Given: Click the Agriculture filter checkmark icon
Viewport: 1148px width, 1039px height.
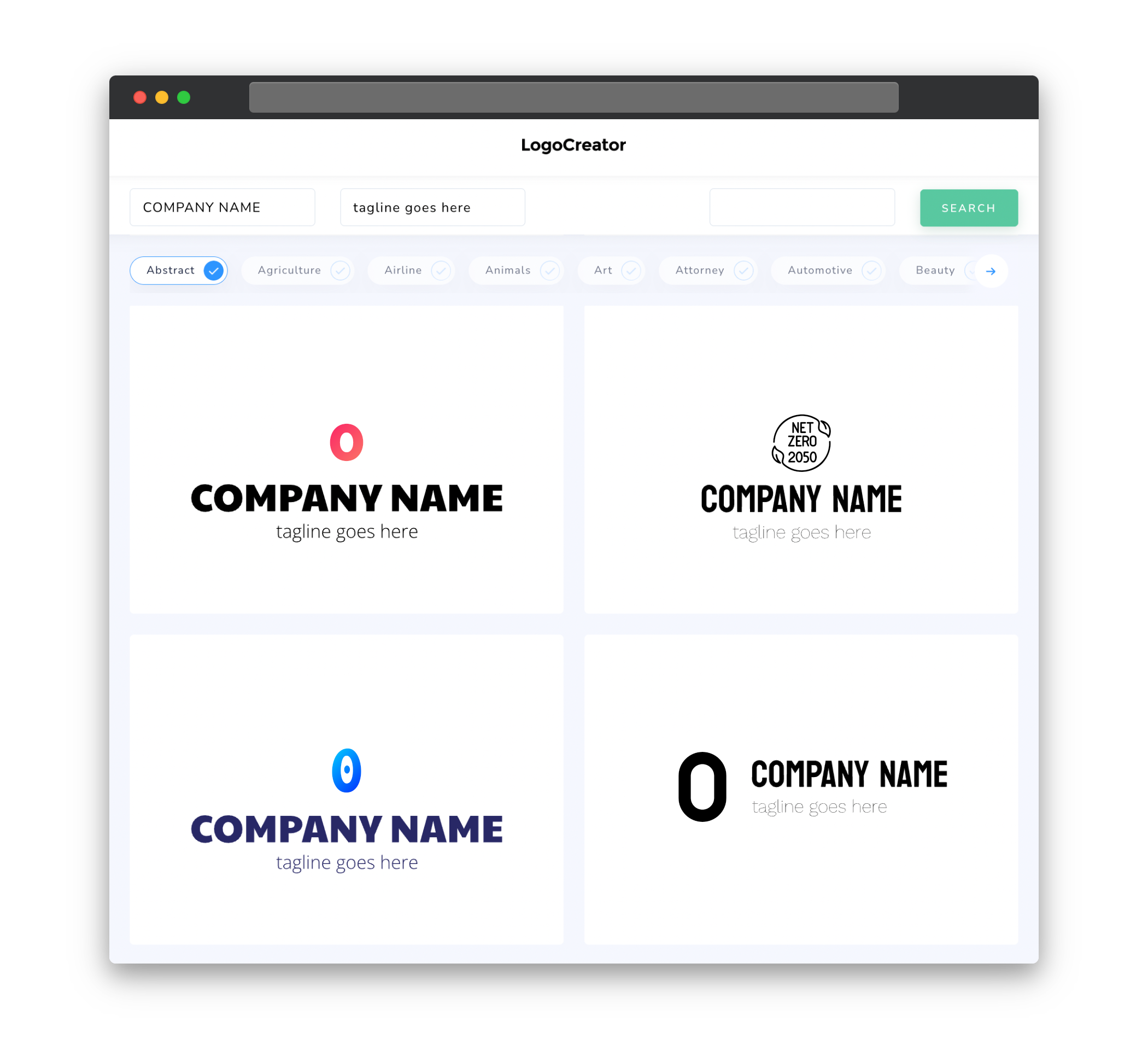Looking at the screenshot, I should 340,270.
